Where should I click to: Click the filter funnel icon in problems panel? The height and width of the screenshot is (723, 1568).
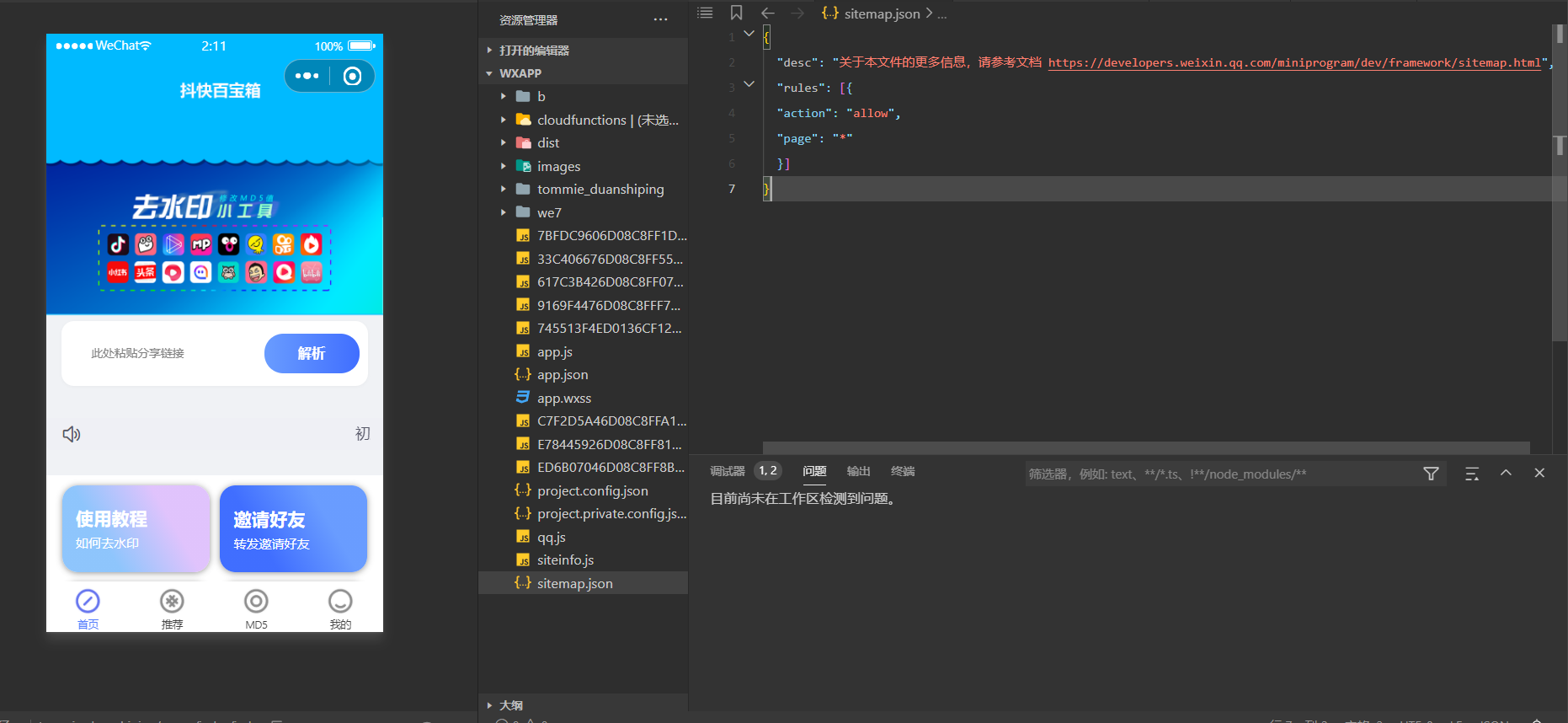[x=1431, y=474]
